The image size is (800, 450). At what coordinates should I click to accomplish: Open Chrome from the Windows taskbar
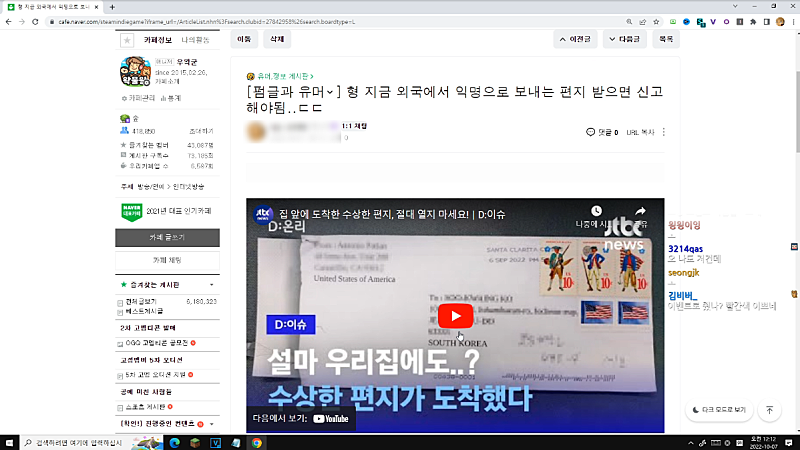point(257,442)
